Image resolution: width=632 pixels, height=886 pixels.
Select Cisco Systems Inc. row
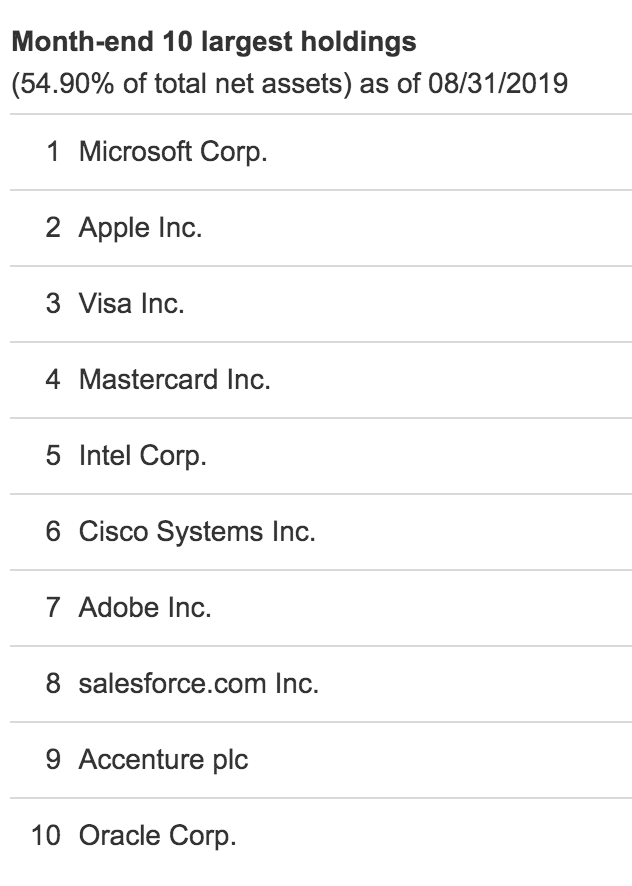point(321,532)
